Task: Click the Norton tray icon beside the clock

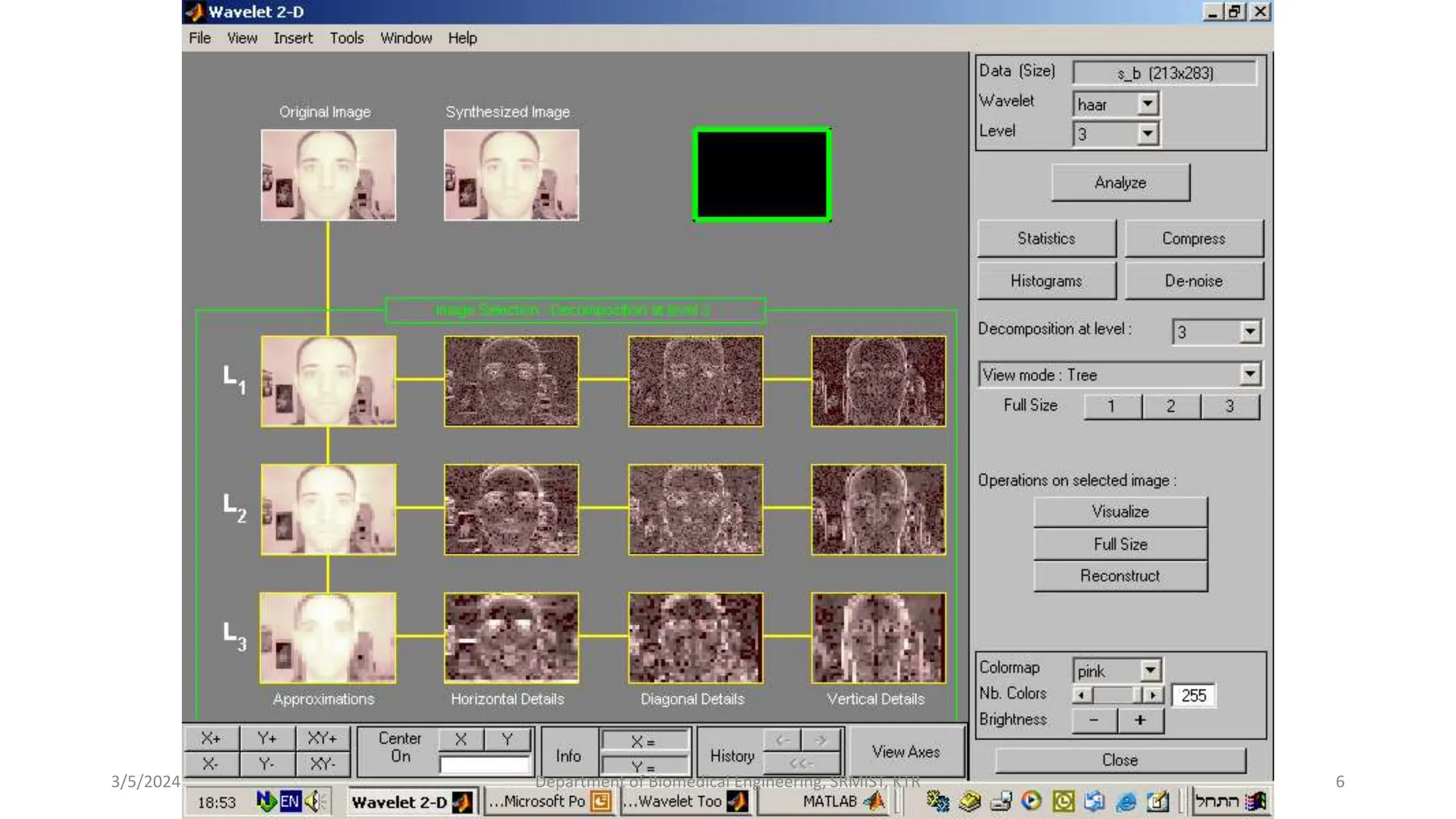Action: (x=266, y=802)
